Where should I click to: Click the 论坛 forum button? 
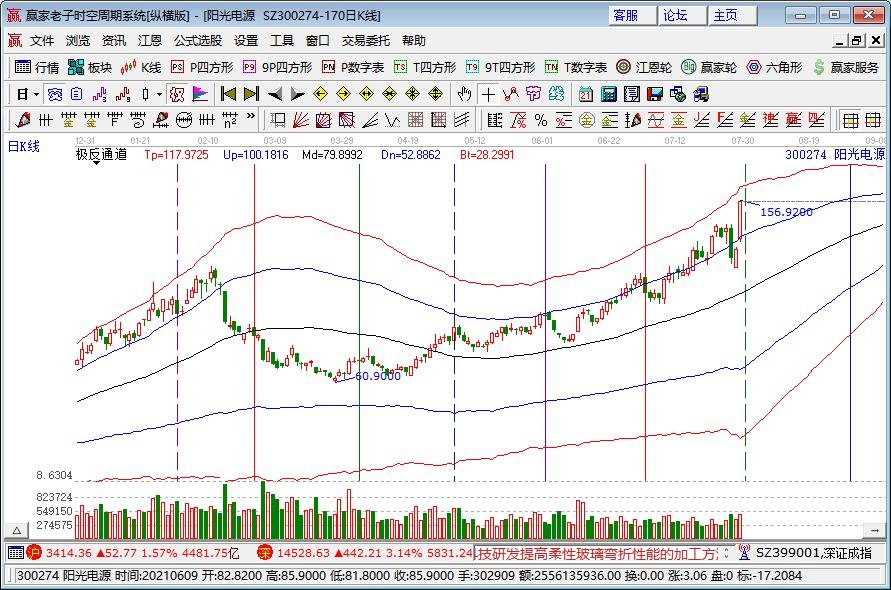click(x=676, y=15)
